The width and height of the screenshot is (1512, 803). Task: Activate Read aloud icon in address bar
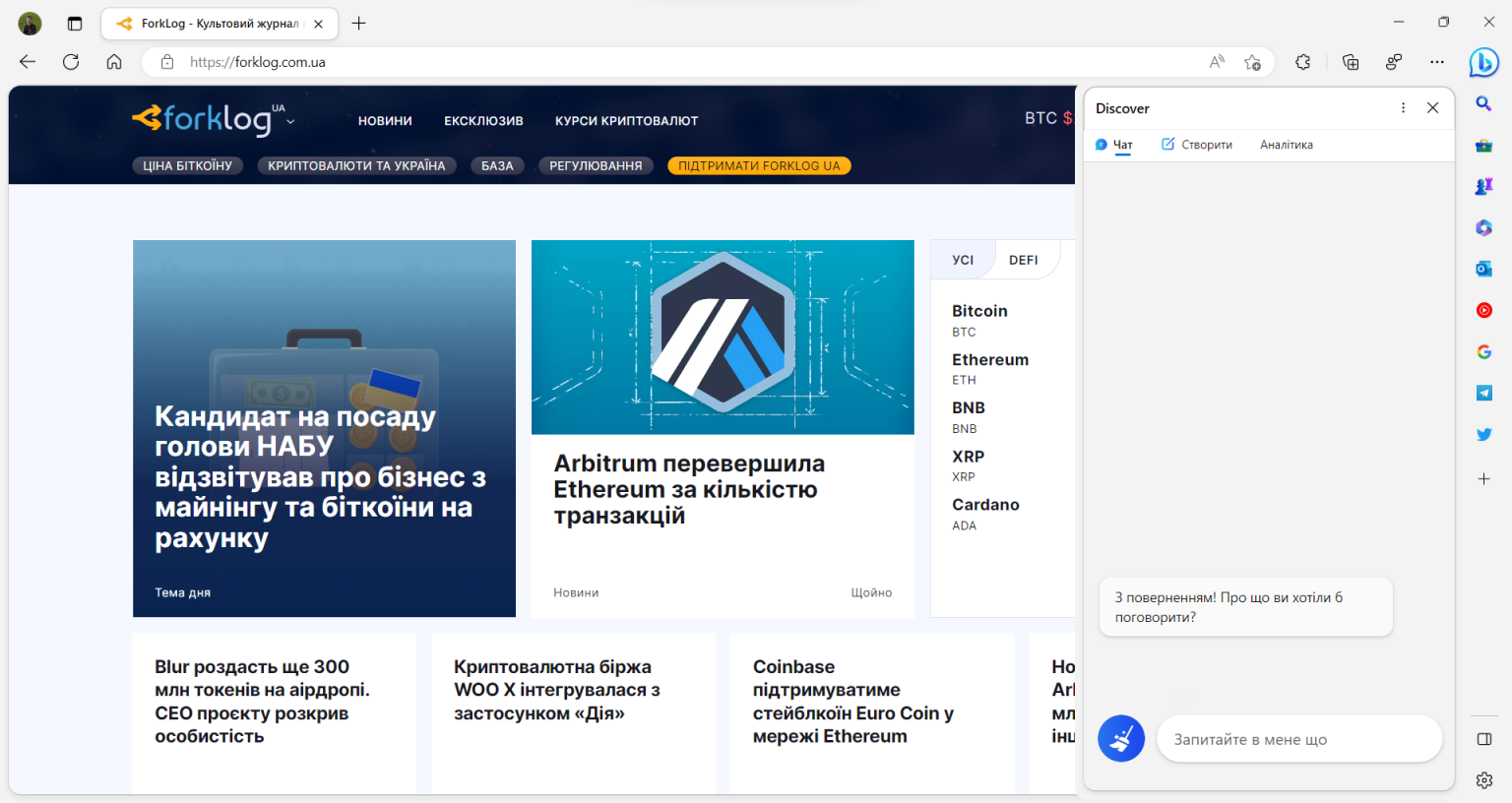click(x=1217, y=62)
